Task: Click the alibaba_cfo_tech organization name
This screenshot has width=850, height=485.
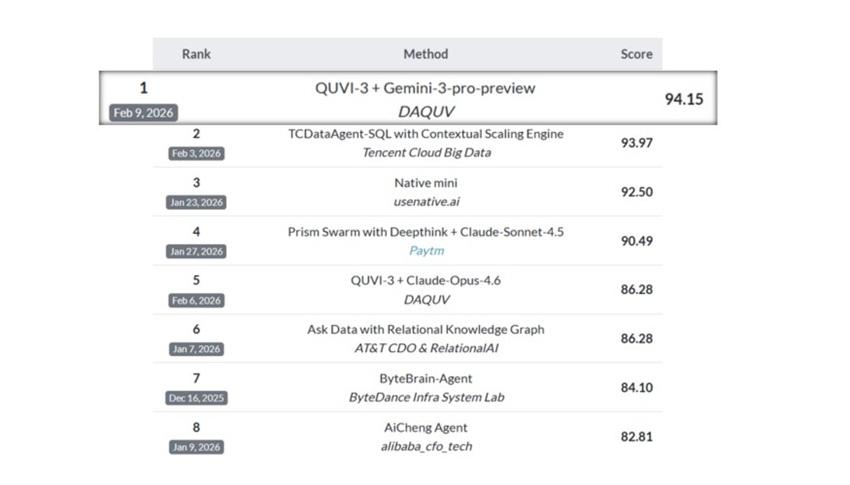Action: pyautogui.click(x=425, y=446)
